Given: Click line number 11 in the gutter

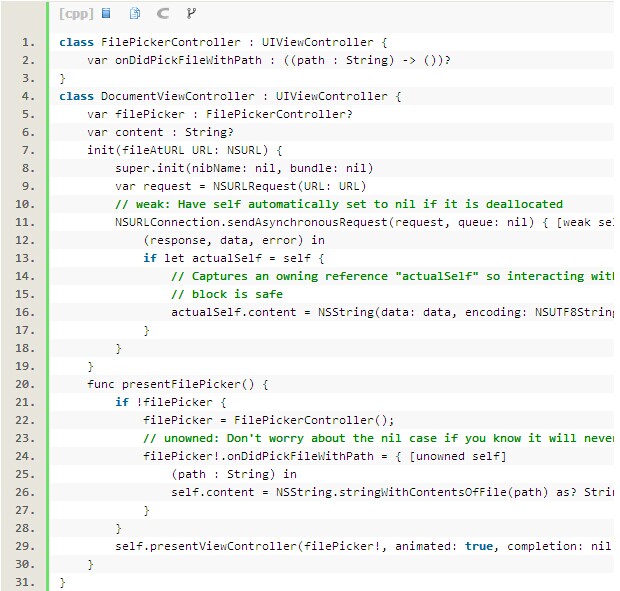Looking at the screenshot, I should 26,221.
